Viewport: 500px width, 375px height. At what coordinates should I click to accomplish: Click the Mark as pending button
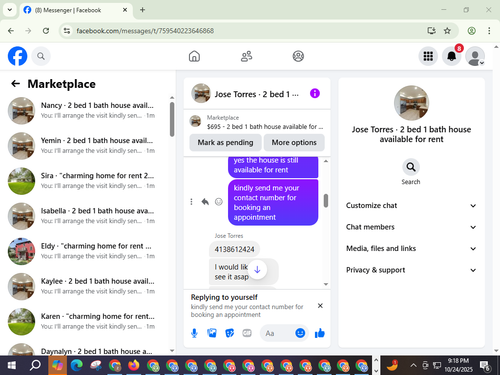coord(225,142)
